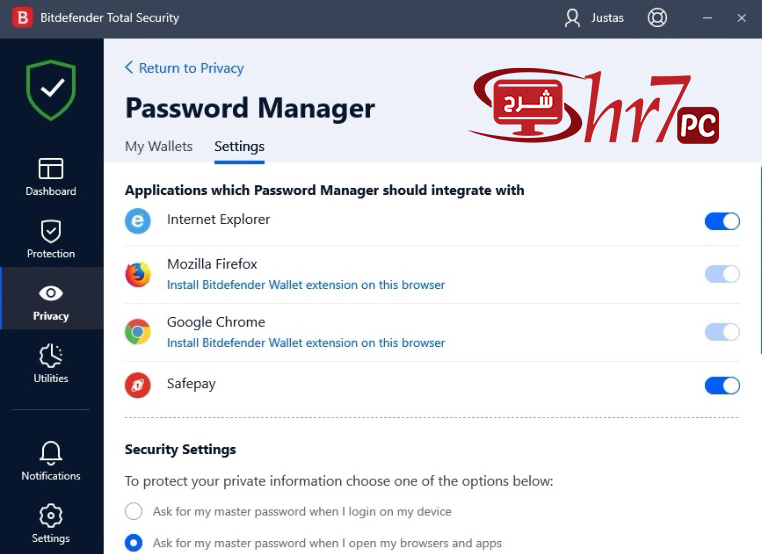Click the Mozilla Firefox row label

pyautogui.click(x=212, y=264)
